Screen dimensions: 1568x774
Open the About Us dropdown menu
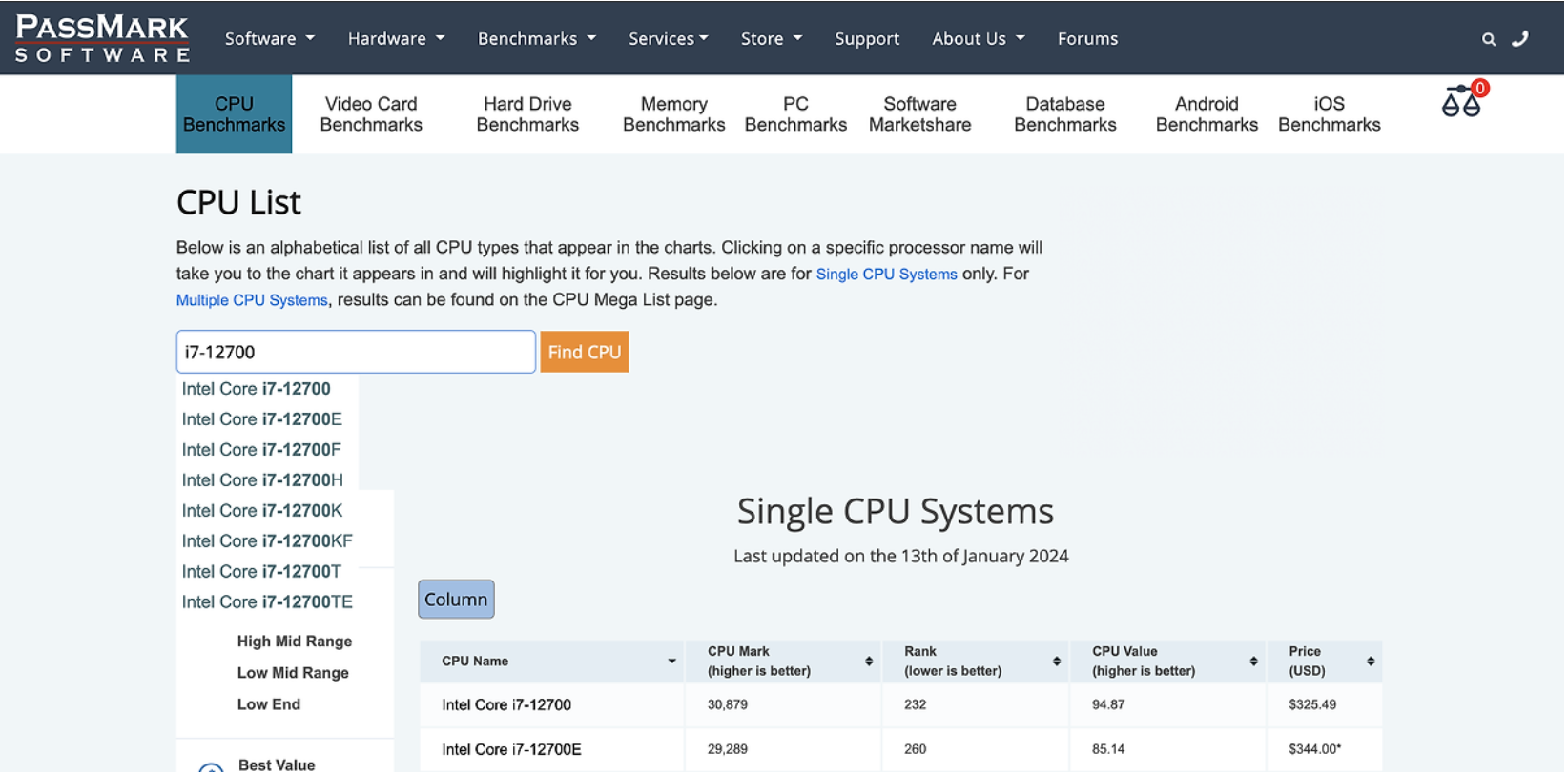point(980,39)
